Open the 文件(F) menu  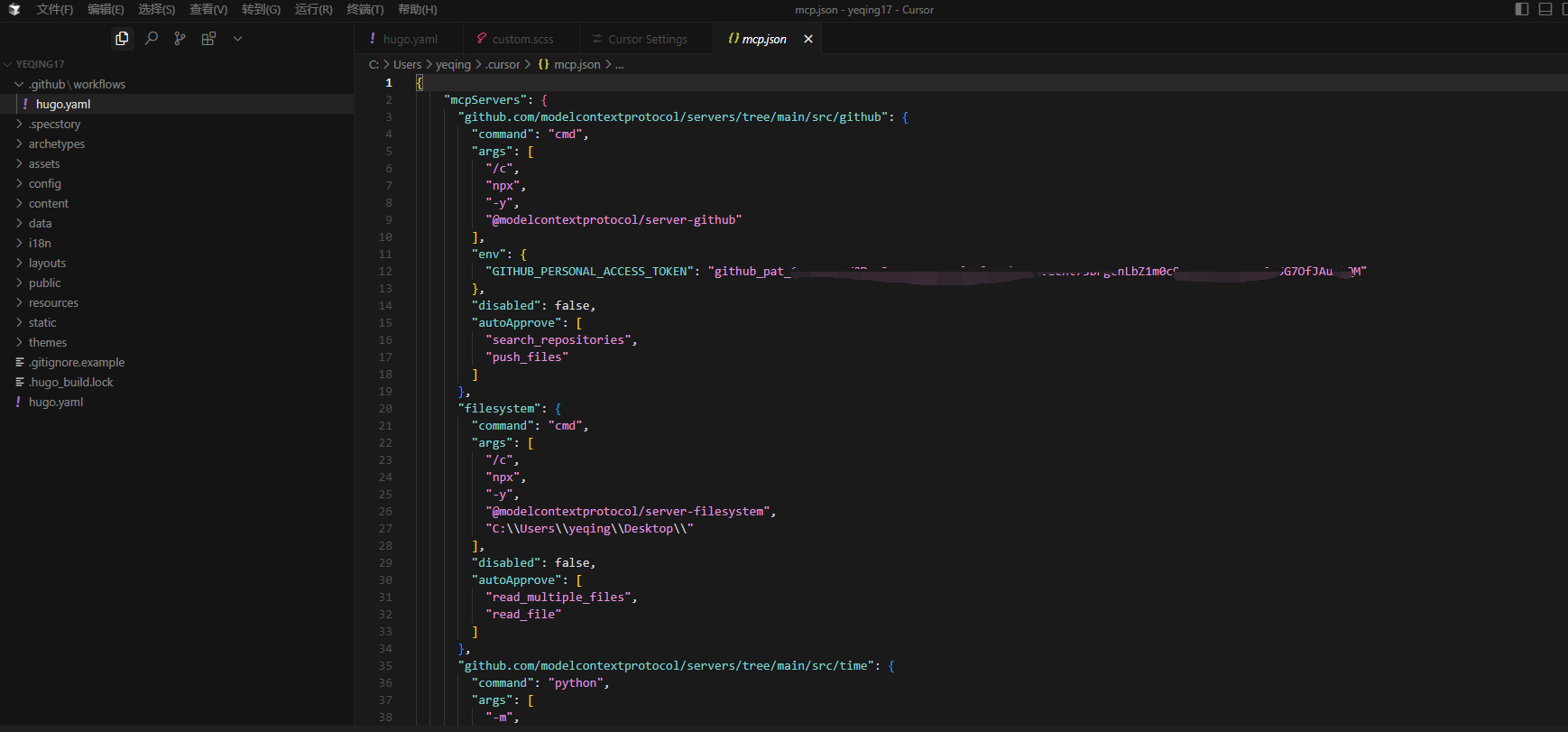[x=55, y=10]
